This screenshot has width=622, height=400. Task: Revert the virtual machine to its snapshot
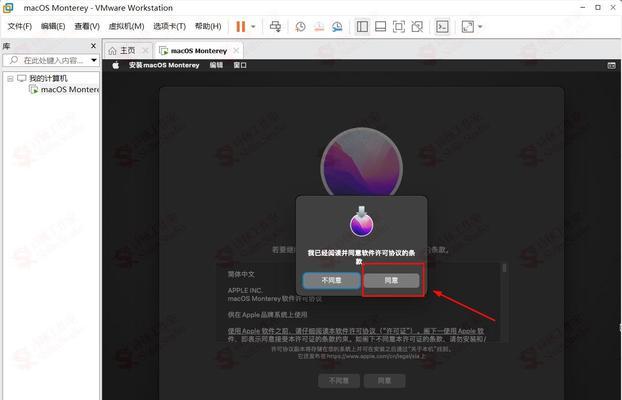[x=319, y=27]
